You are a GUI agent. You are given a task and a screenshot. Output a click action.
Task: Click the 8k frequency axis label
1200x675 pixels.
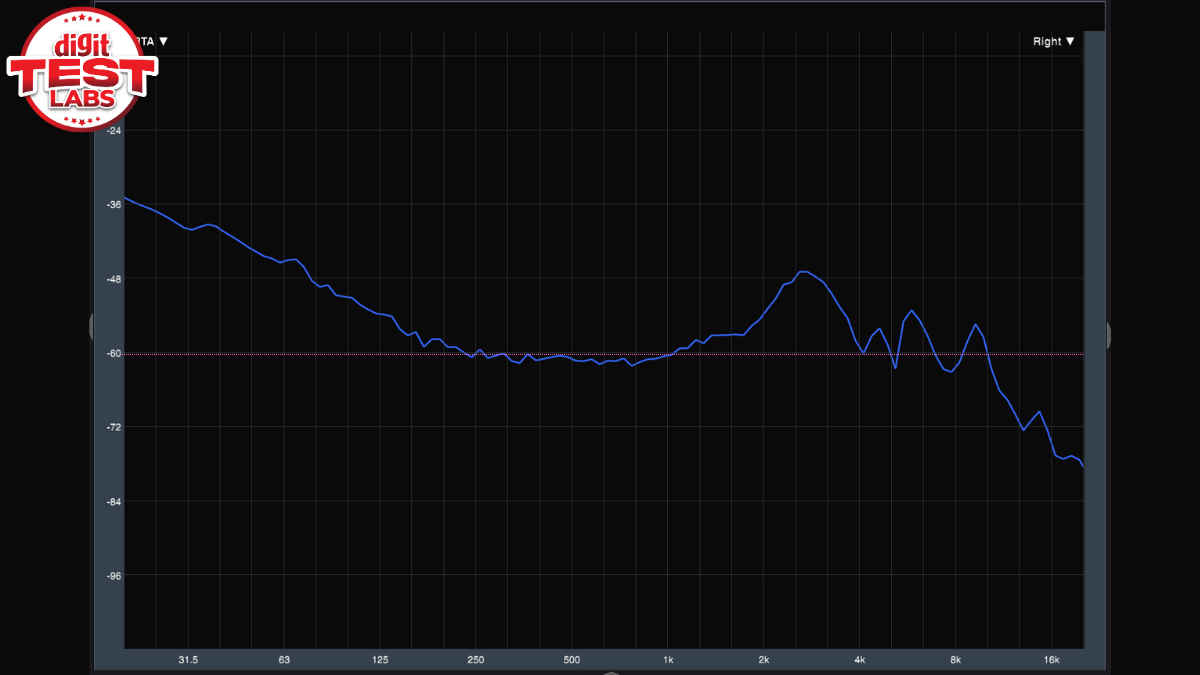tap(955, 660)
